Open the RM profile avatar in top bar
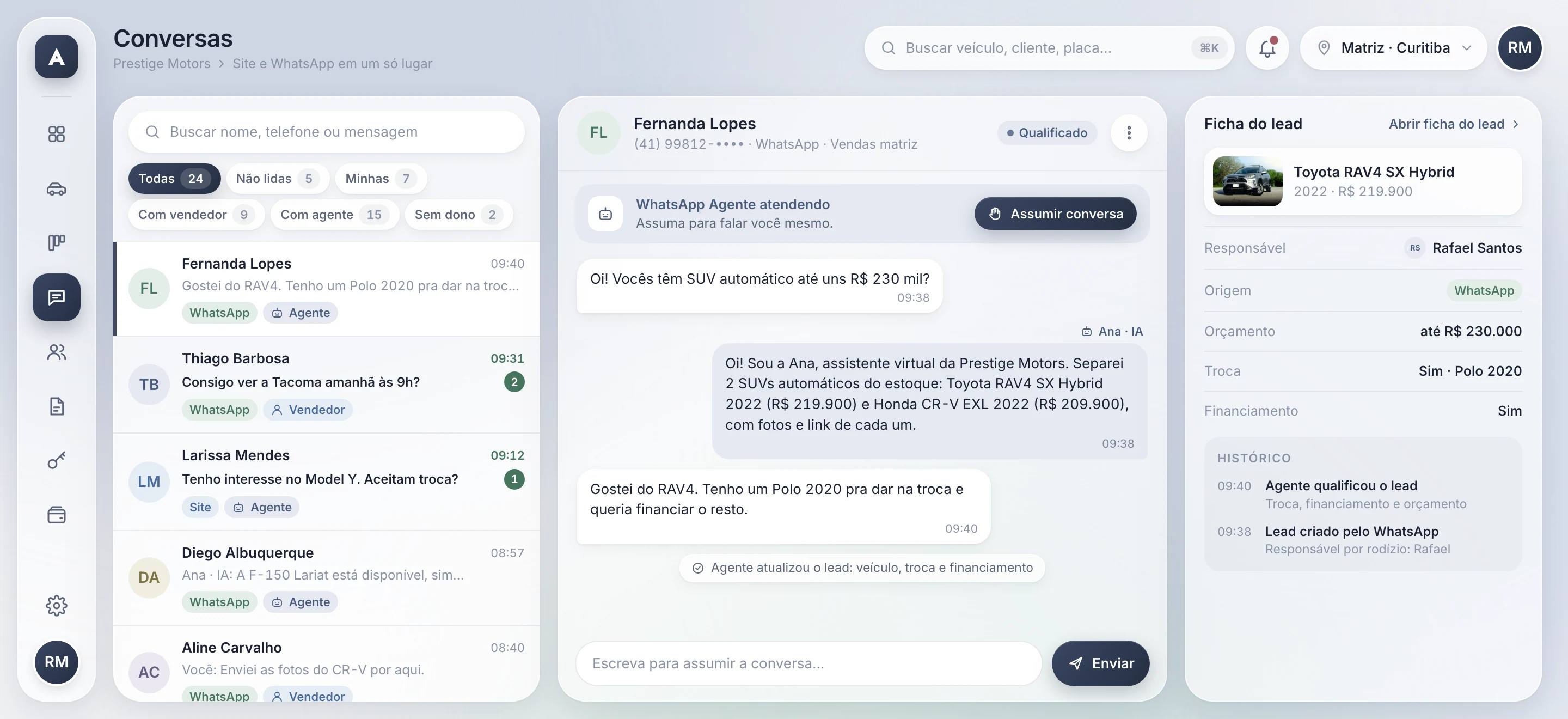The width and height of the screenshot is (1568, 719). pyautogui.click(x=1520, y=47)
